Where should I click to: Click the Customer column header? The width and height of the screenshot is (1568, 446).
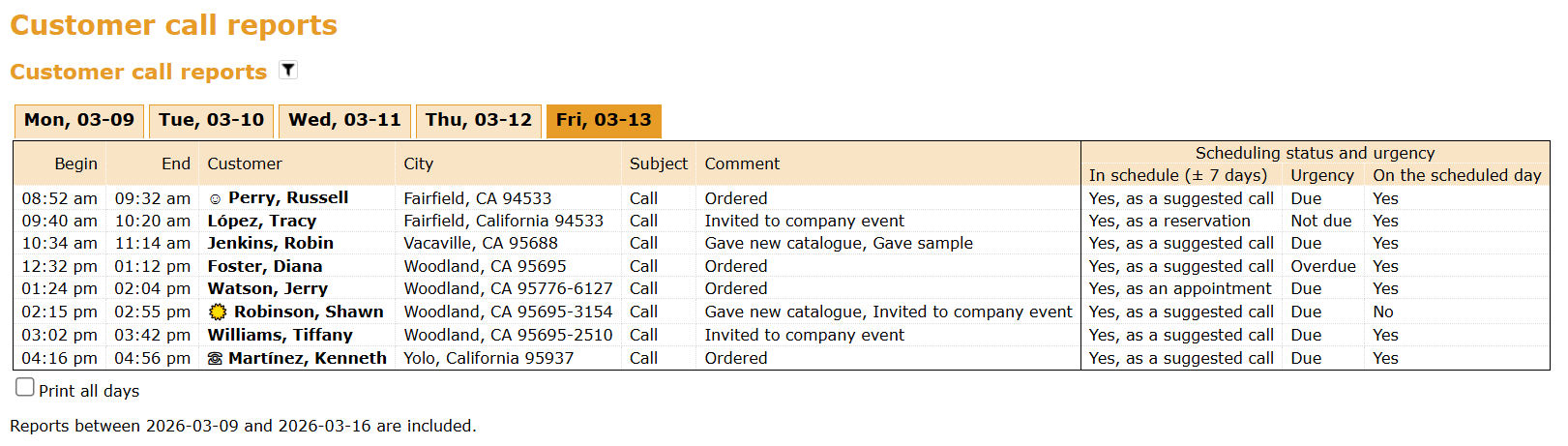[245, 164]
